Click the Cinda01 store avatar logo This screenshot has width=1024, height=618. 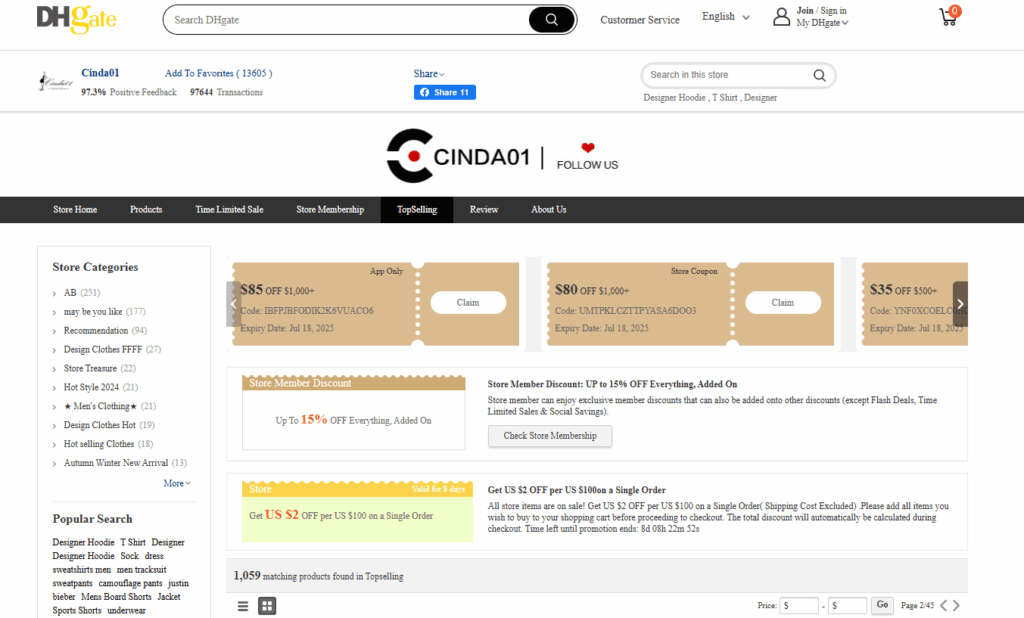[56, 82]
